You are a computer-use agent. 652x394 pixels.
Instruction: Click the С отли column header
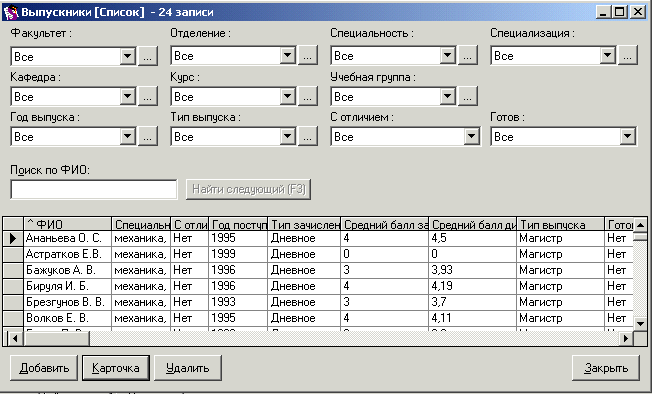(x=190, y=224)
